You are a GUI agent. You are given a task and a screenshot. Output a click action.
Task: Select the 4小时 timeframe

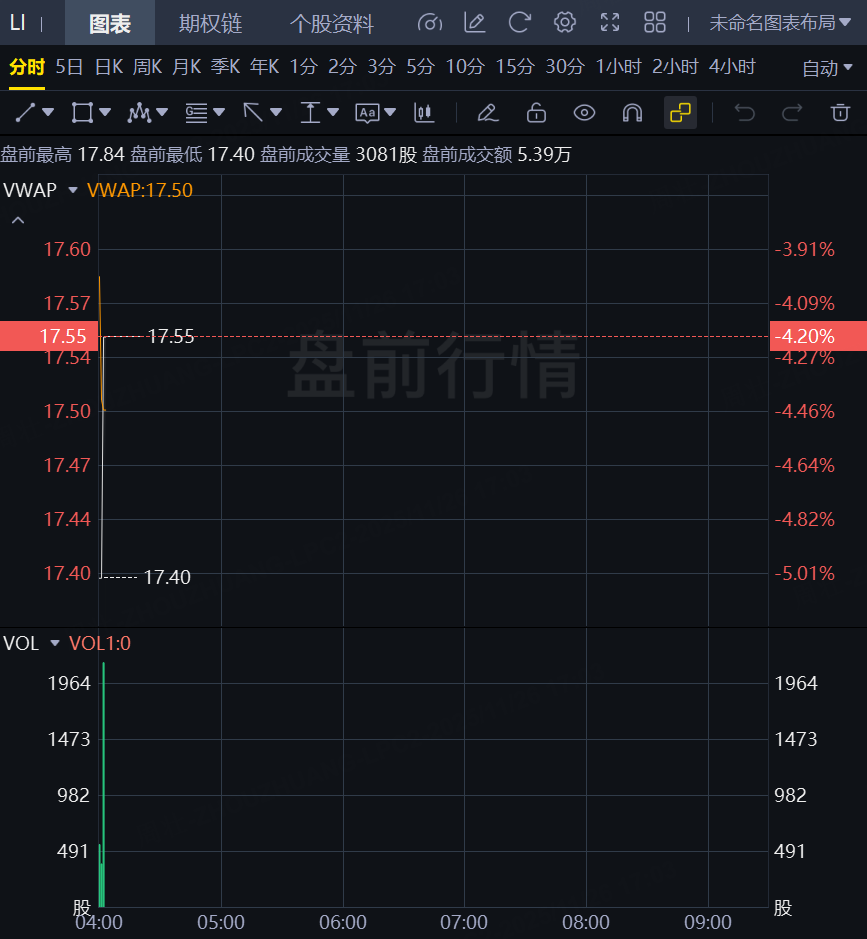(732, 66)
